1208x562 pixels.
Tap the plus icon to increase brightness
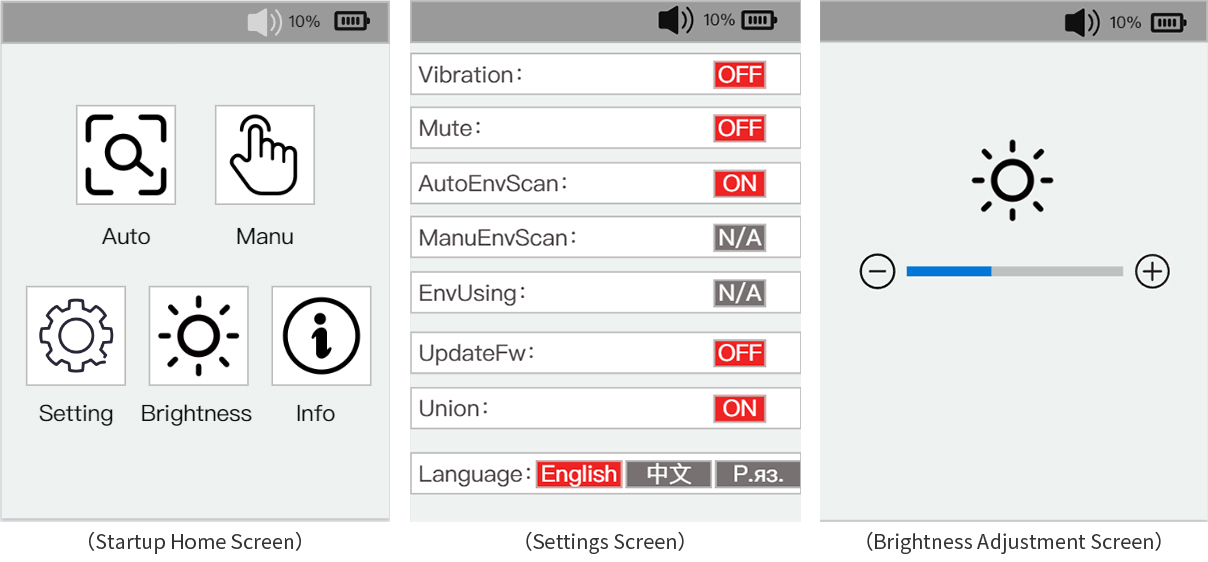1152,272
